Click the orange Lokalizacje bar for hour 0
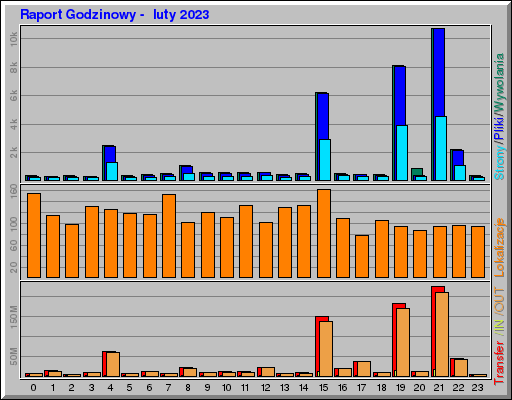 34,235
